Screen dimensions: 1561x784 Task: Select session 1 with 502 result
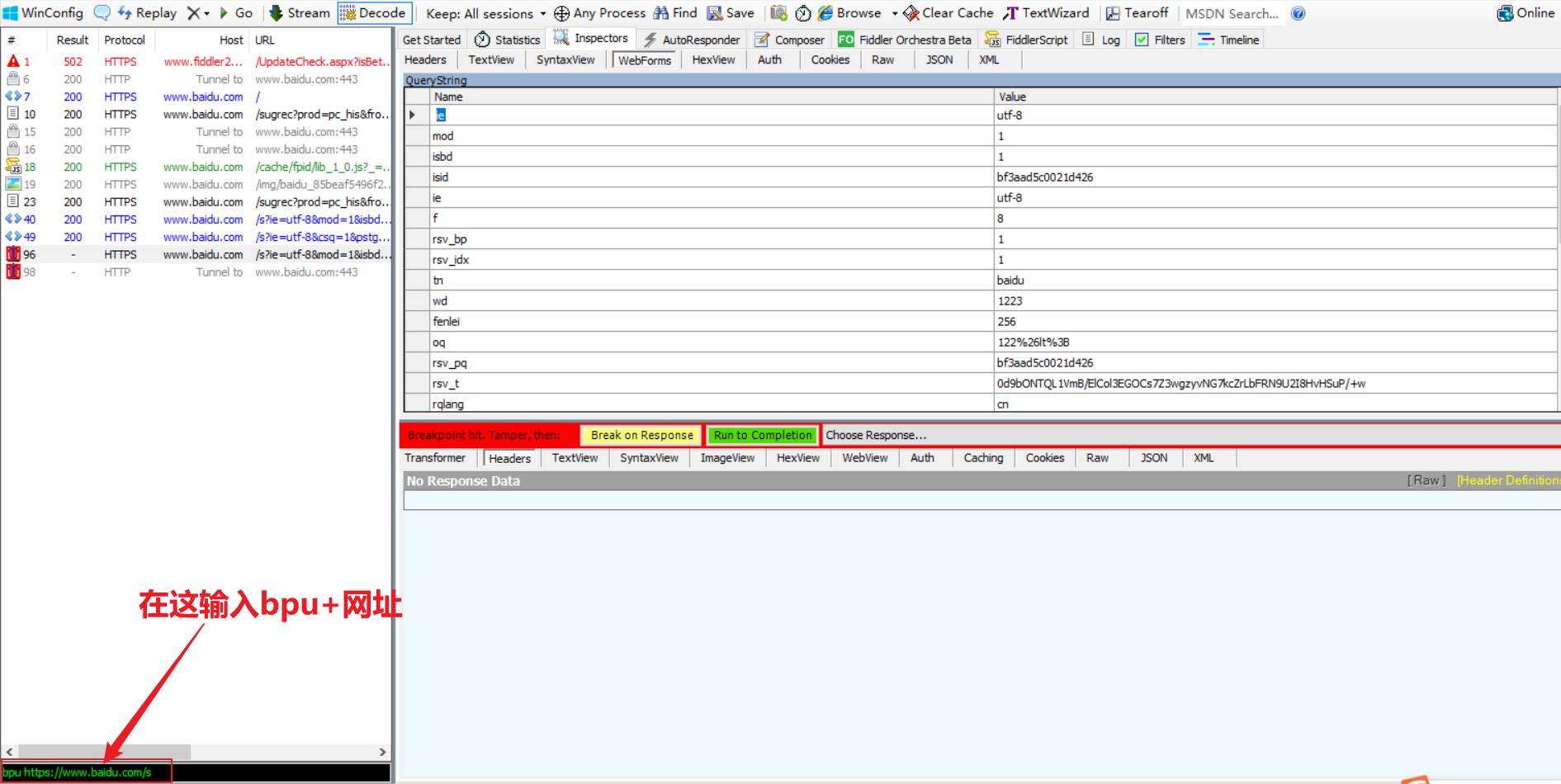196,62
